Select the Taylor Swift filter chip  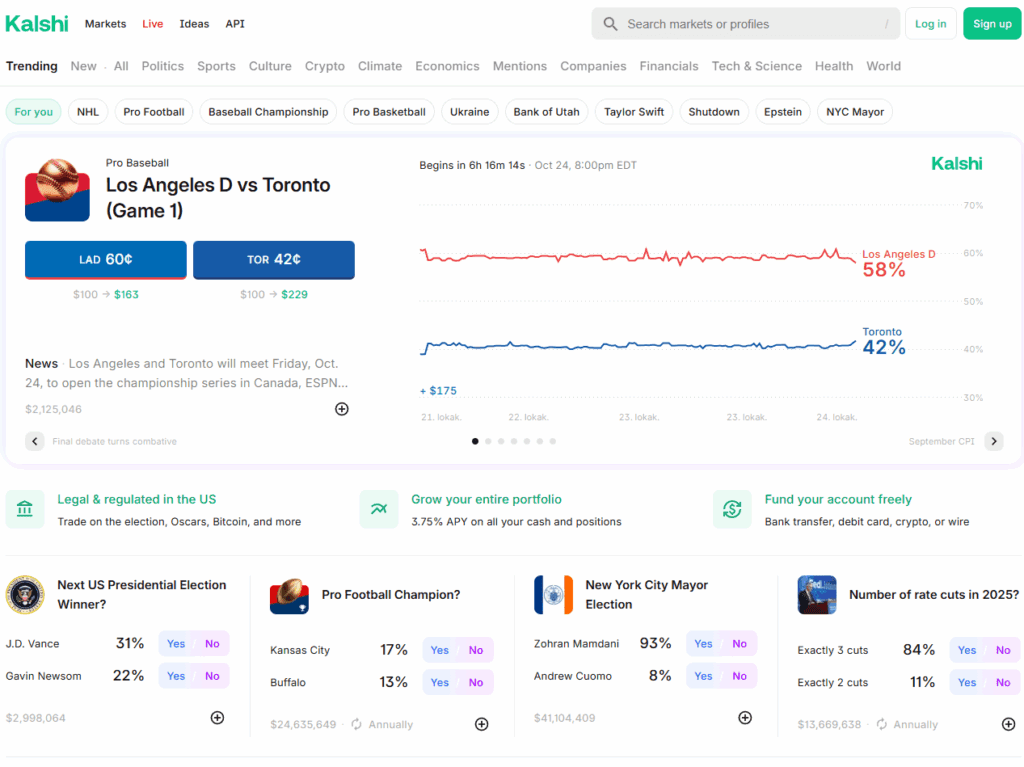click(x=634, y=112)
